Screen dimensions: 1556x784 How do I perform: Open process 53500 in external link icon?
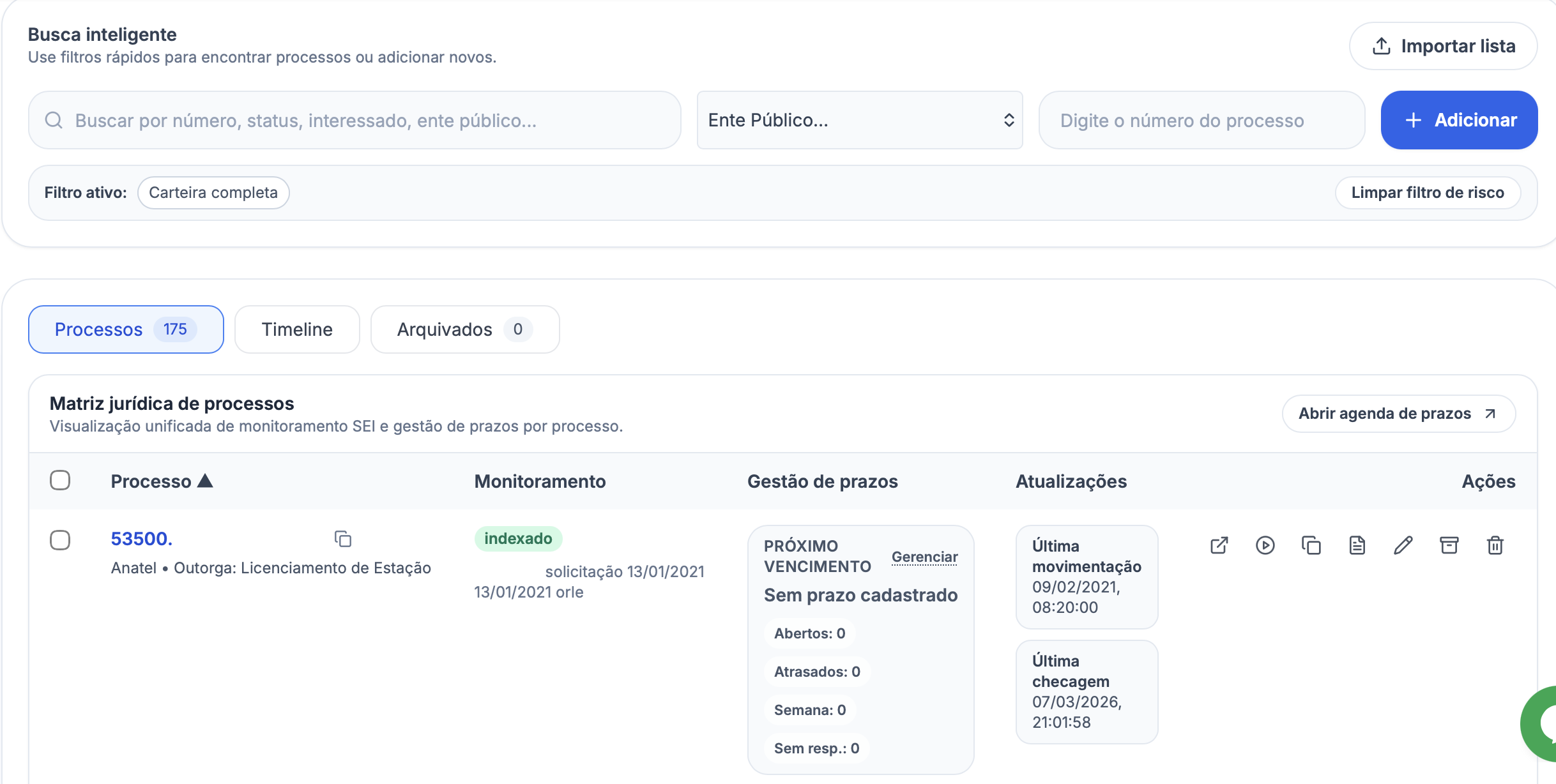point(1219,545)
